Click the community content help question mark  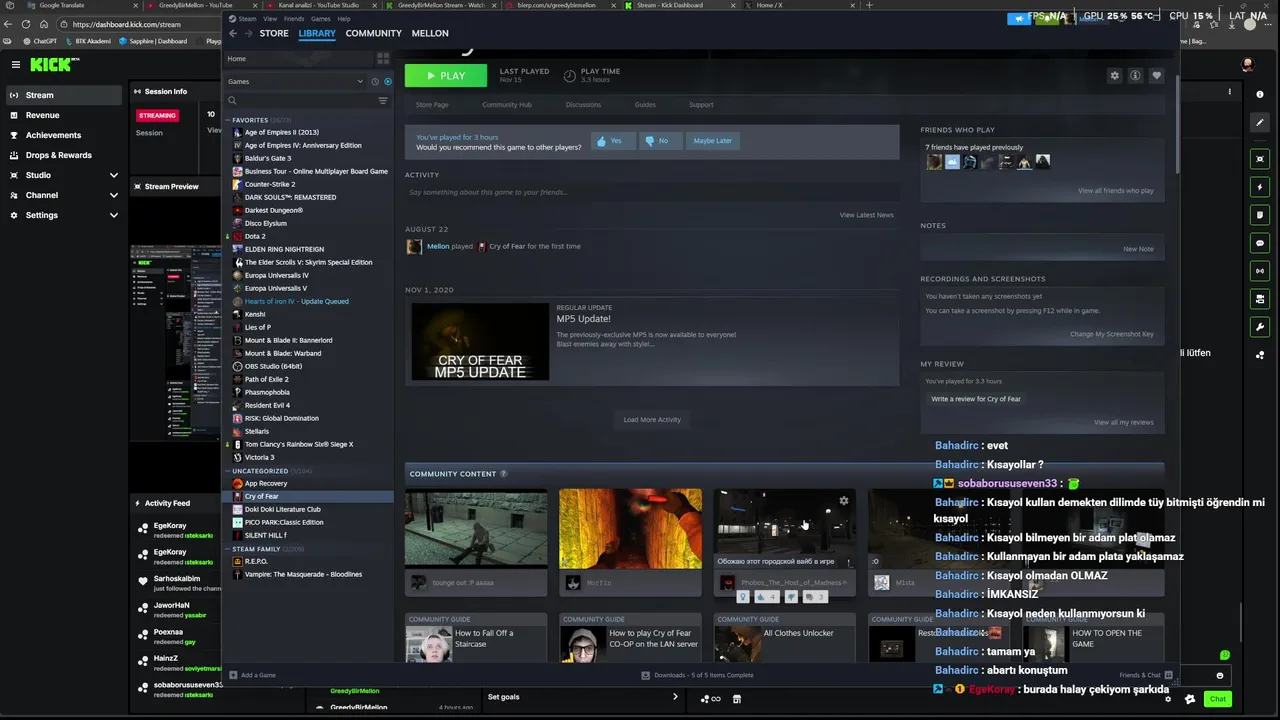pos(503,474)
